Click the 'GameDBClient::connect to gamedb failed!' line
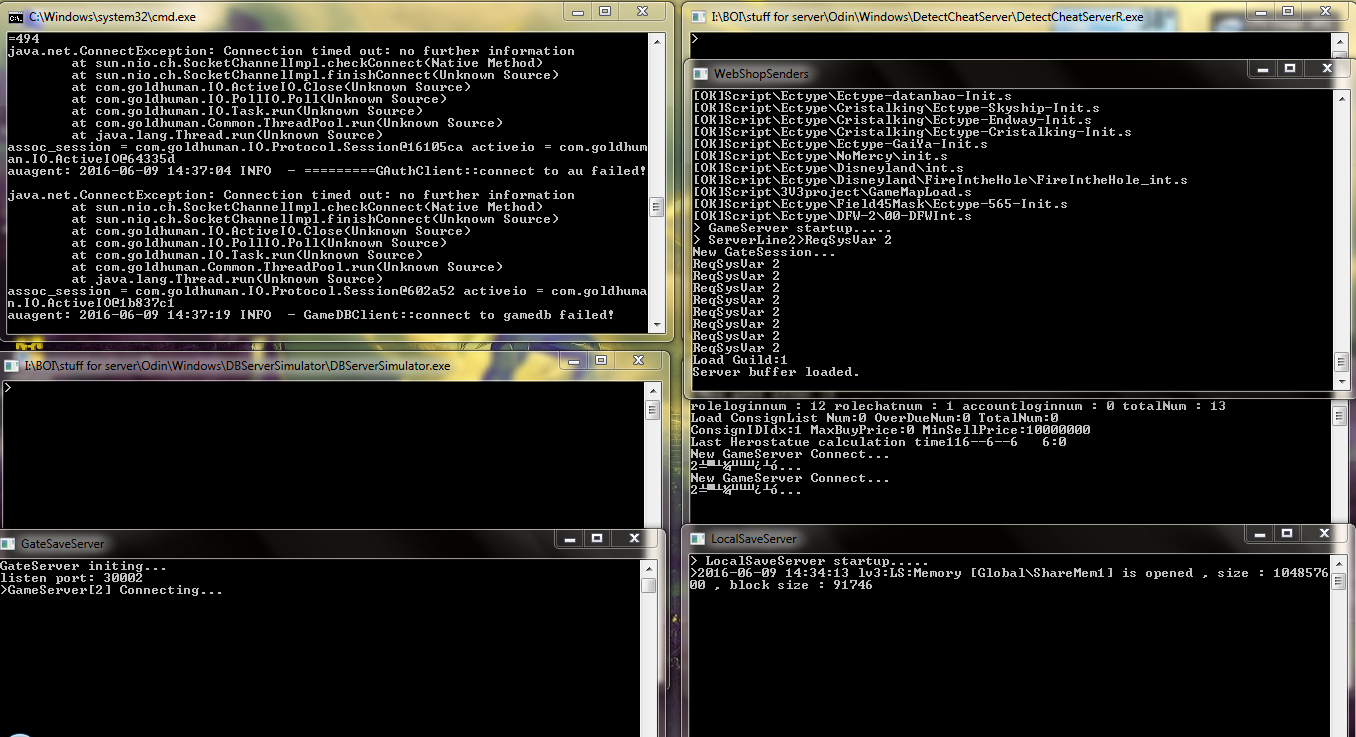The width and height of the screenshot is (1356, 737). [x=311, y=315]
